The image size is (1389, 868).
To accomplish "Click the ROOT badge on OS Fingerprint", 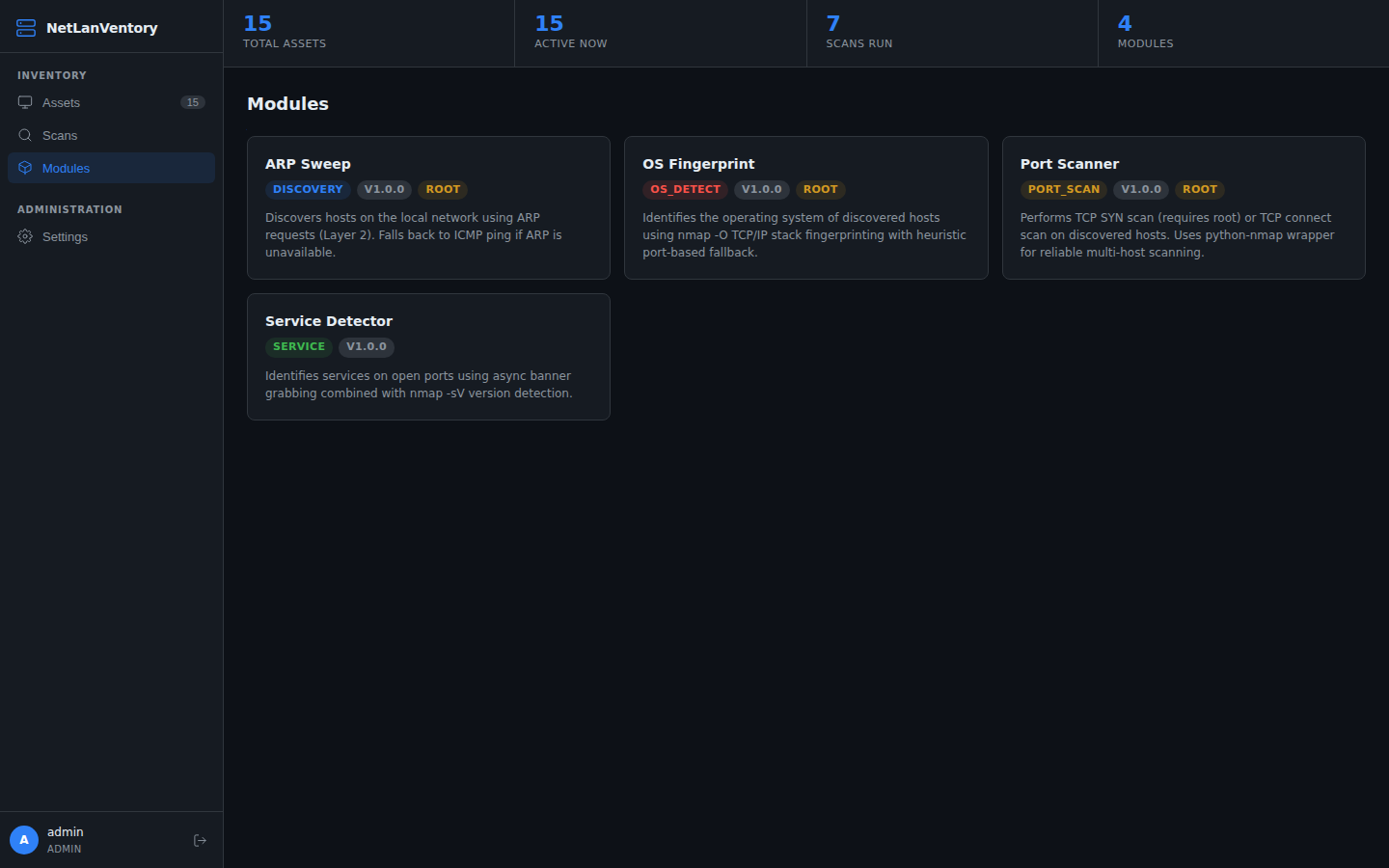I will [821, 190].
